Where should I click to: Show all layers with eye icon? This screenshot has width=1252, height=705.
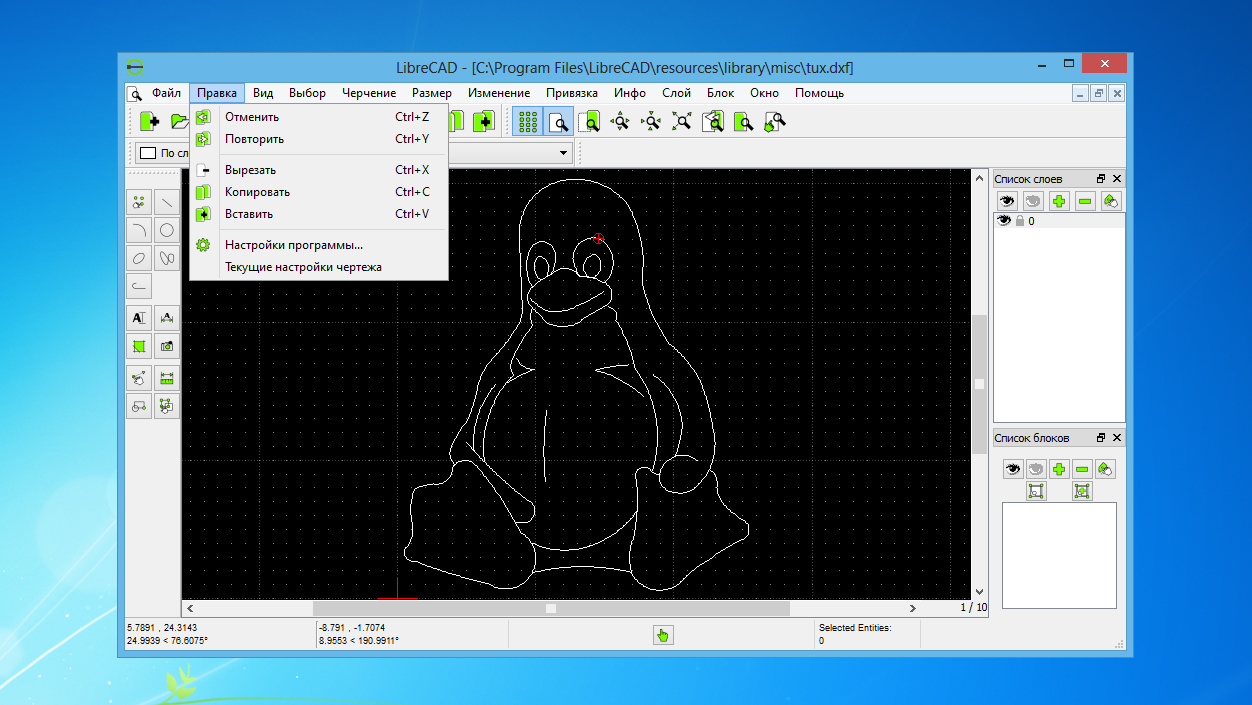coord(1008,201)
